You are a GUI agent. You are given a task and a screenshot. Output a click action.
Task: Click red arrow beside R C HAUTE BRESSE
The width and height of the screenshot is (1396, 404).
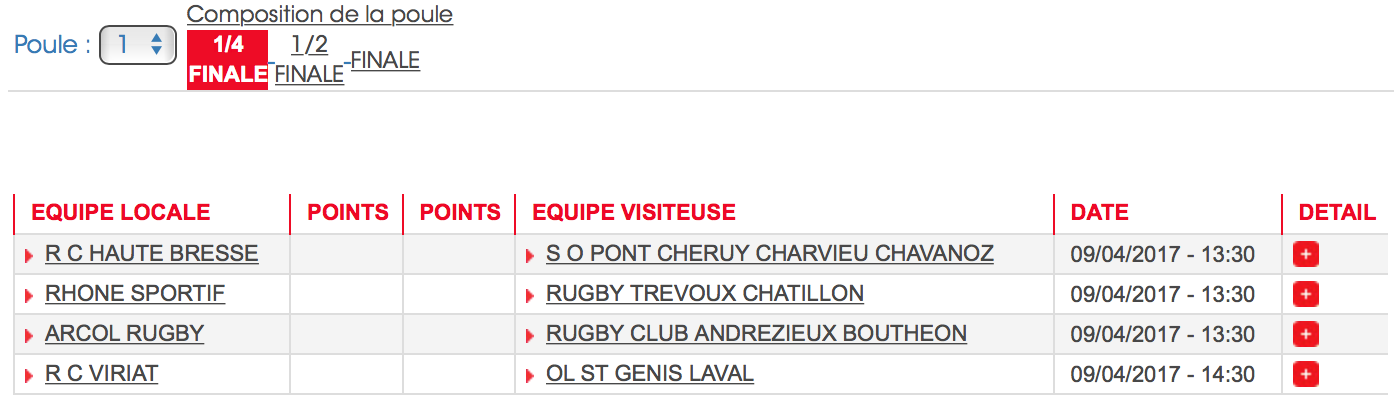[30, 256]
